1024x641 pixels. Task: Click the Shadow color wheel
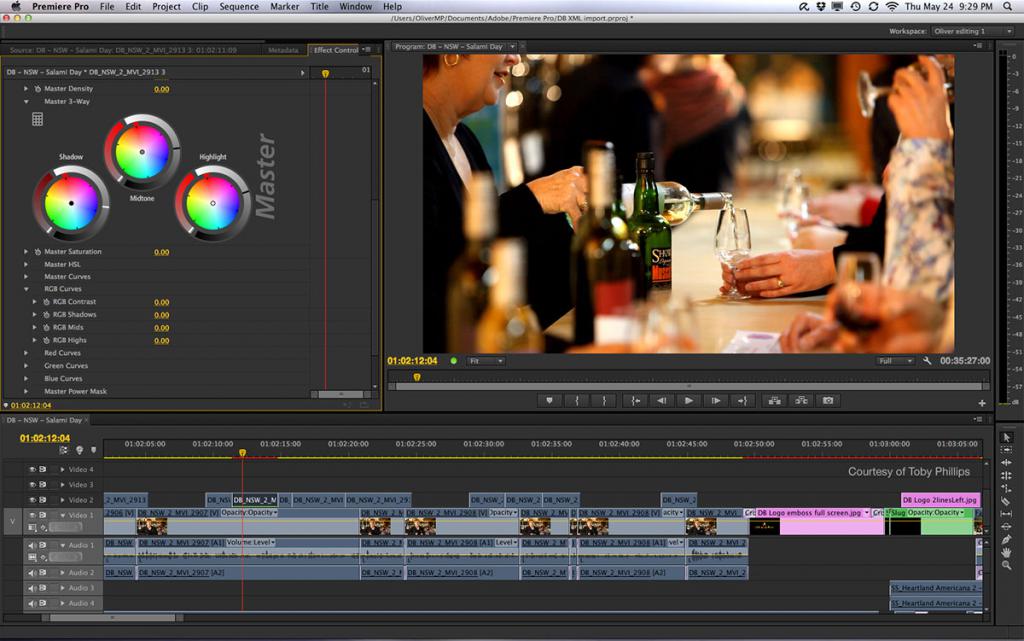[x=71, y=203]
